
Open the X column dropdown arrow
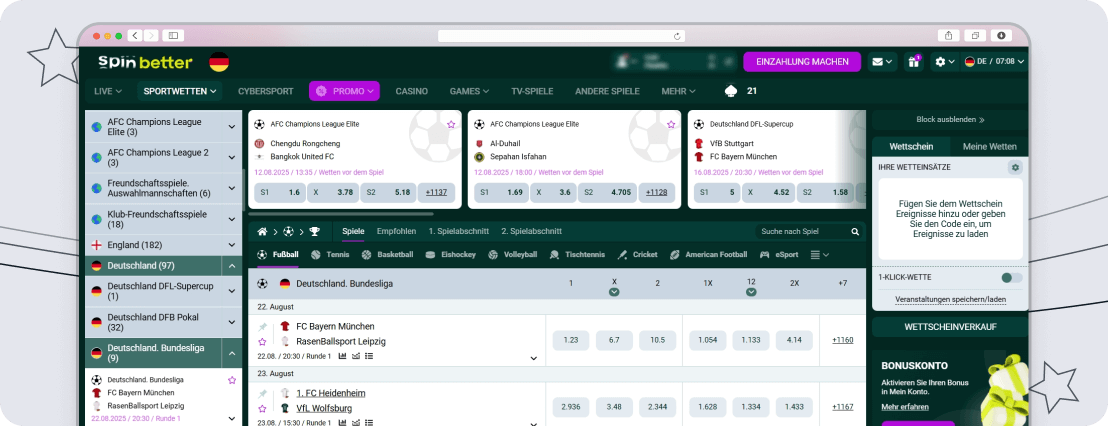click(x=614, y=292)
